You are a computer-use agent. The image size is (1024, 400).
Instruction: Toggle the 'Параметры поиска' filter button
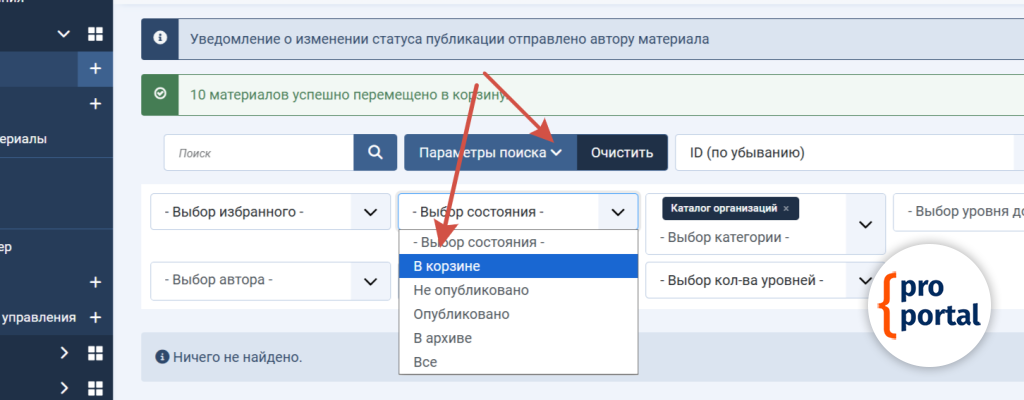pyautogui.click(x=490, y=153)
